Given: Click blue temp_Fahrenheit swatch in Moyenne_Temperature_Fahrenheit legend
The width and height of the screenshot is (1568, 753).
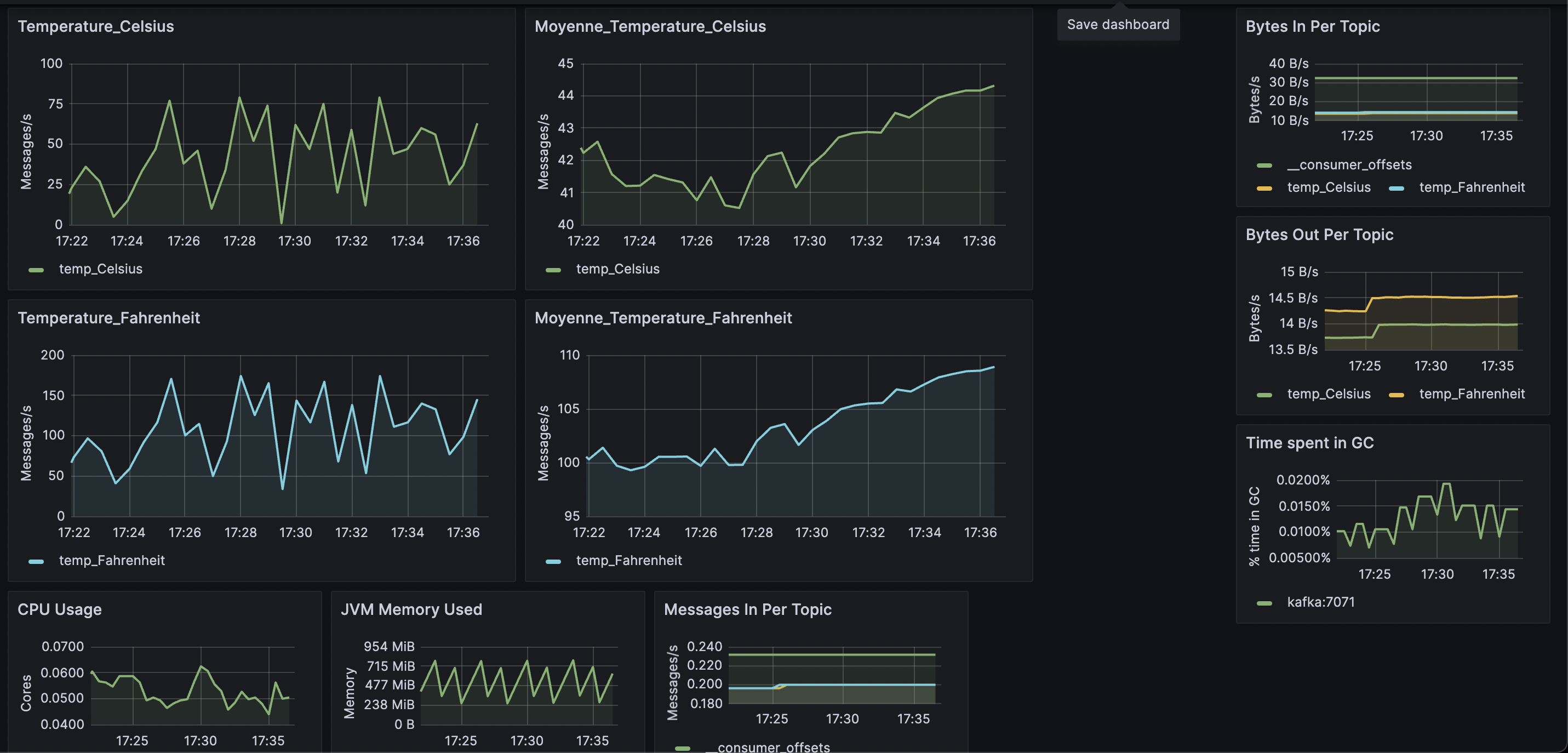Looking at the screenshot, I should tap(553, 561).
